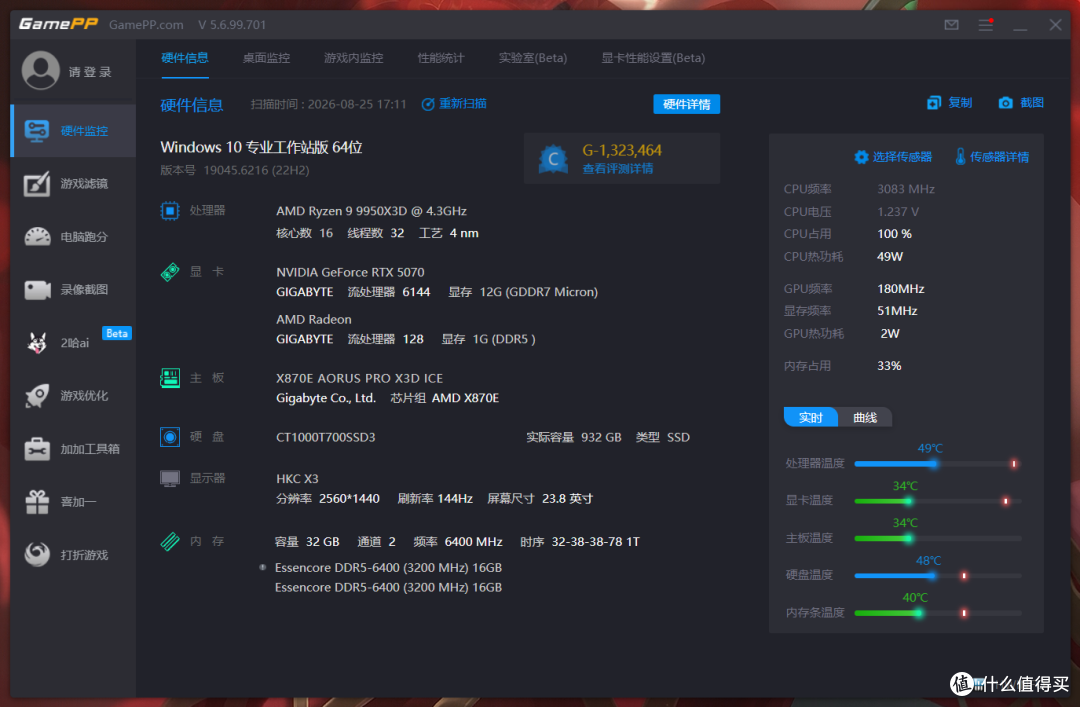Image resolution: width=1080 pixels, height=707 pixels.
Task: Click the 选择传感器 gear icon
Action: 861,157
